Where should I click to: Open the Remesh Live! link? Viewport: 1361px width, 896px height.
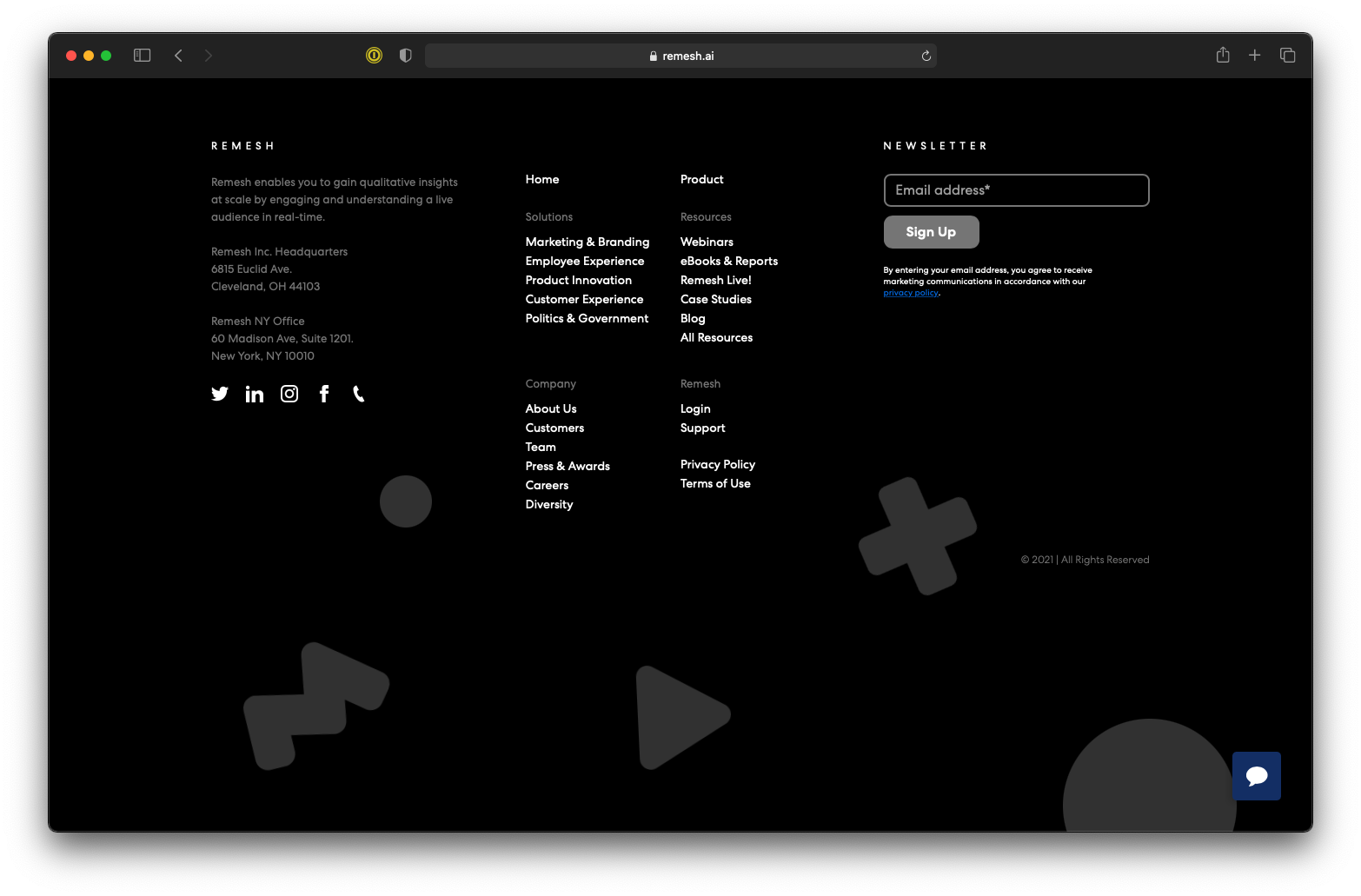[716, 281]
